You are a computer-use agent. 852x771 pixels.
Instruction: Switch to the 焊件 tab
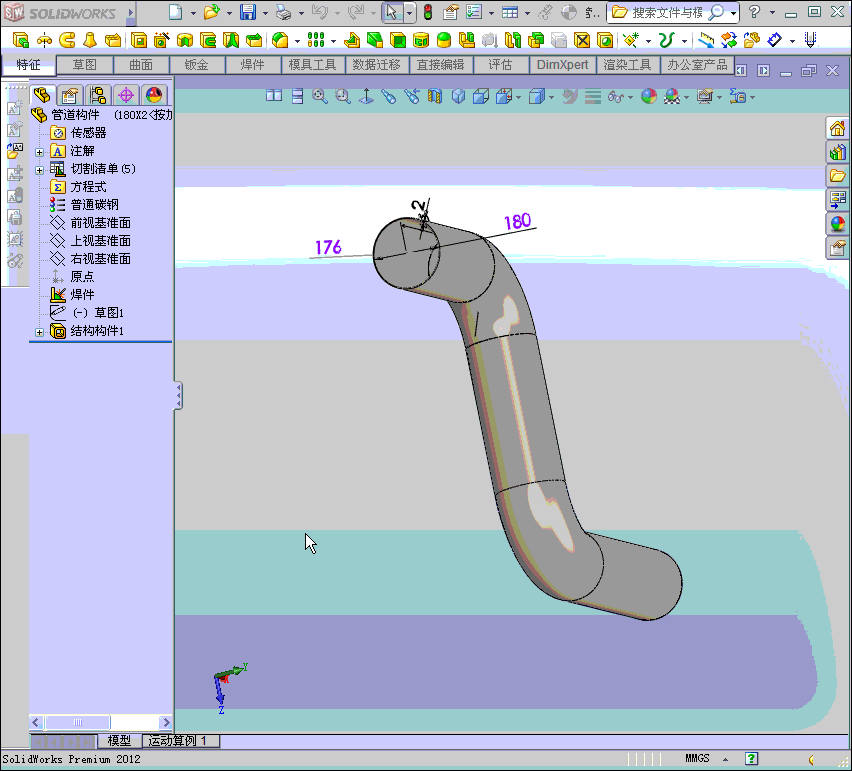pos(253,65)
